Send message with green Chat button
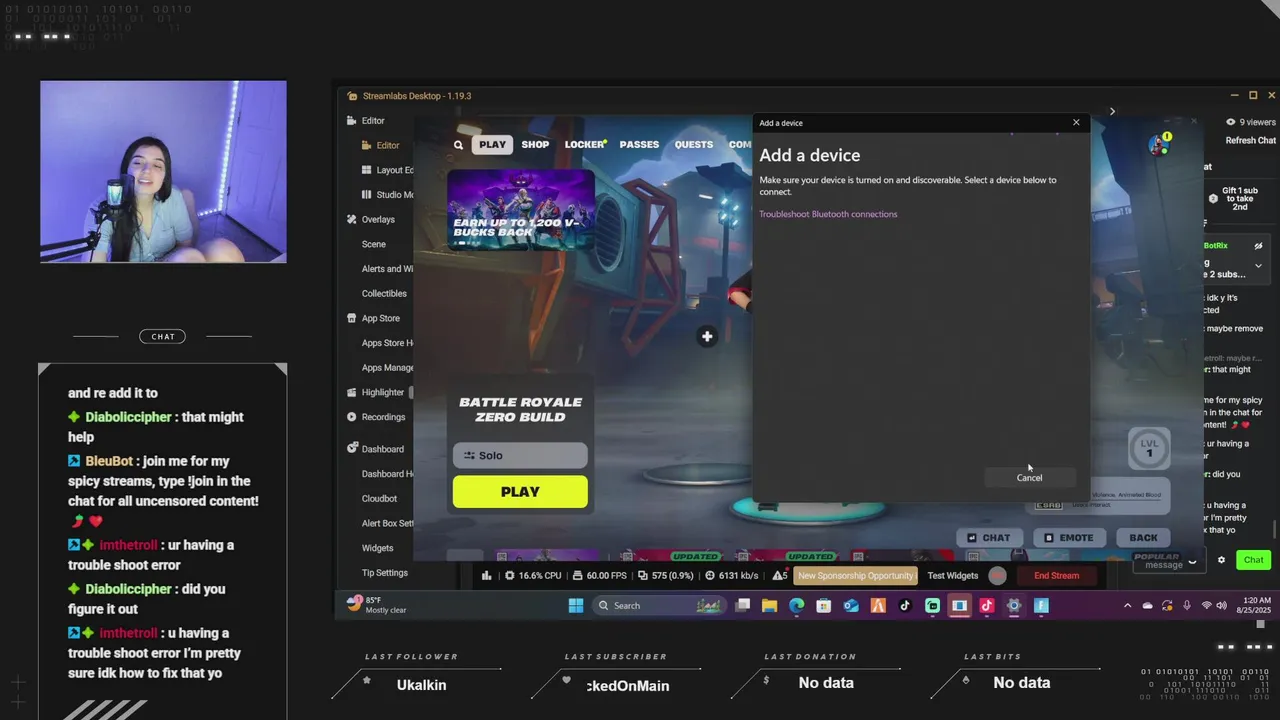Image resolution: width=1280 pixels, height=720 pixels. [1253, 560]
